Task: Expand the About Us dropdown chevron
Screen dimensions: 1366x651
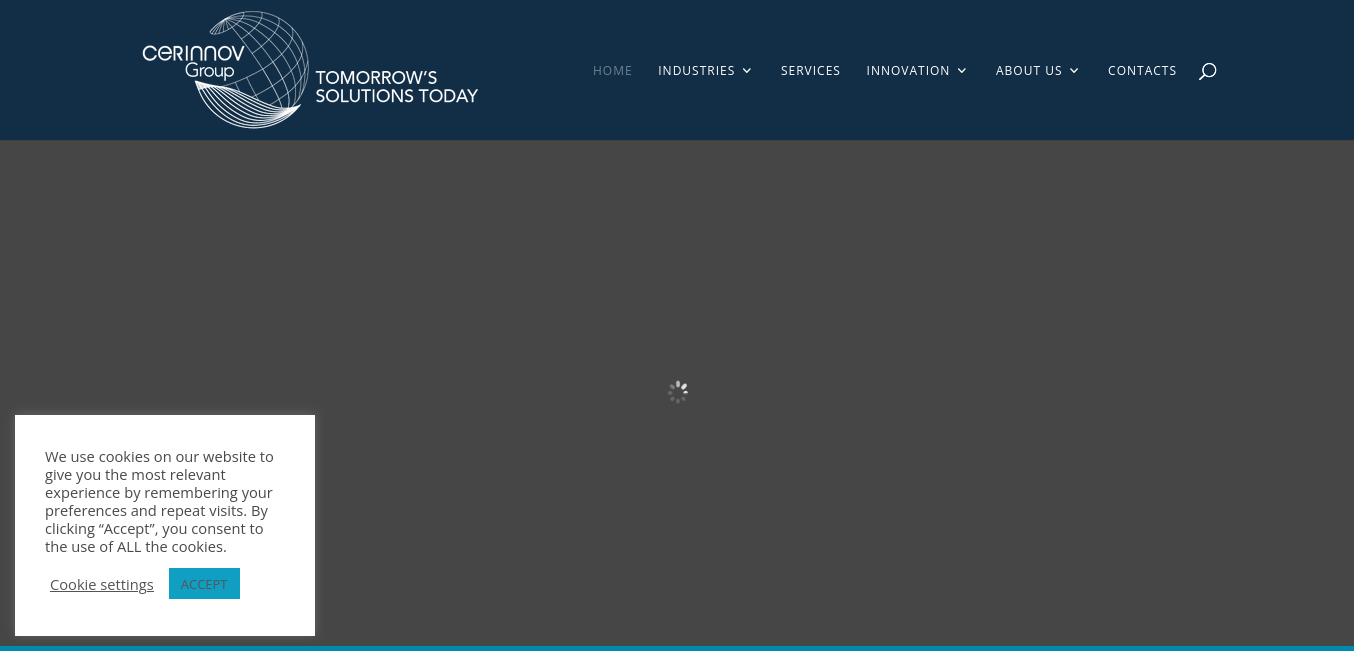Action: pos(1074,71)
